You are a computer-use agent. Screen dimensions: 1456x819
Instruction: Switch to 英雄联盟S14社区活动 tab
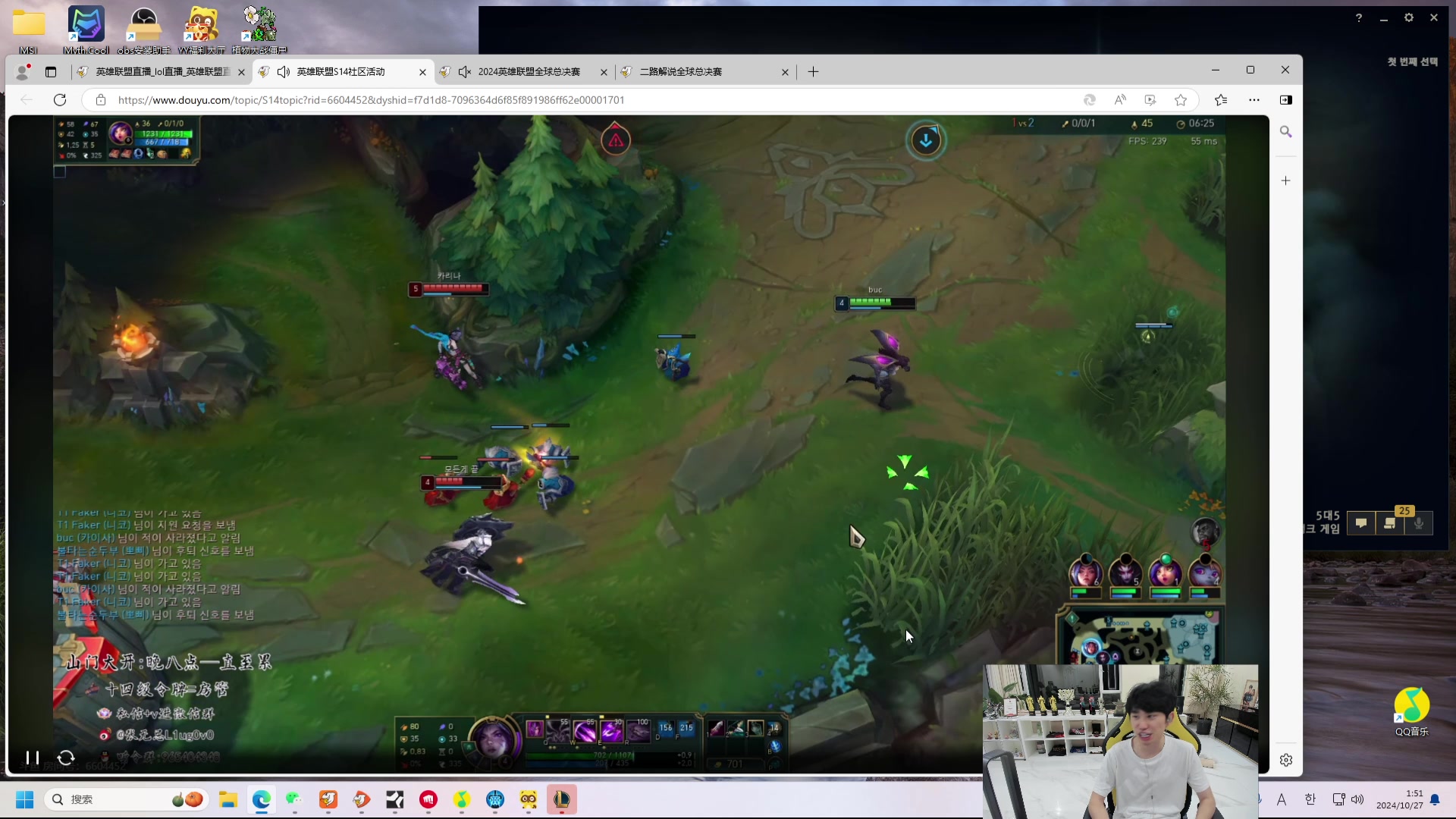click(341, 72)
